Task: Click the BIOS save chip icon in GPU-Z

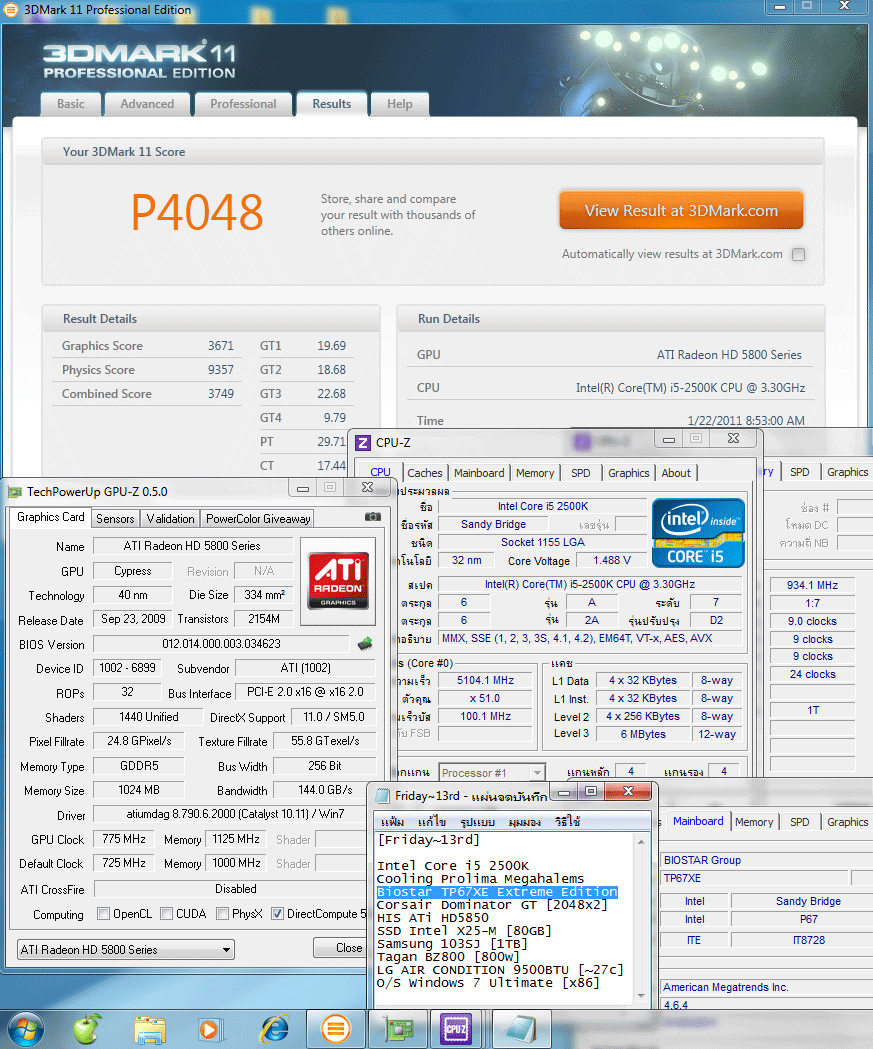Action: [365, 644]
